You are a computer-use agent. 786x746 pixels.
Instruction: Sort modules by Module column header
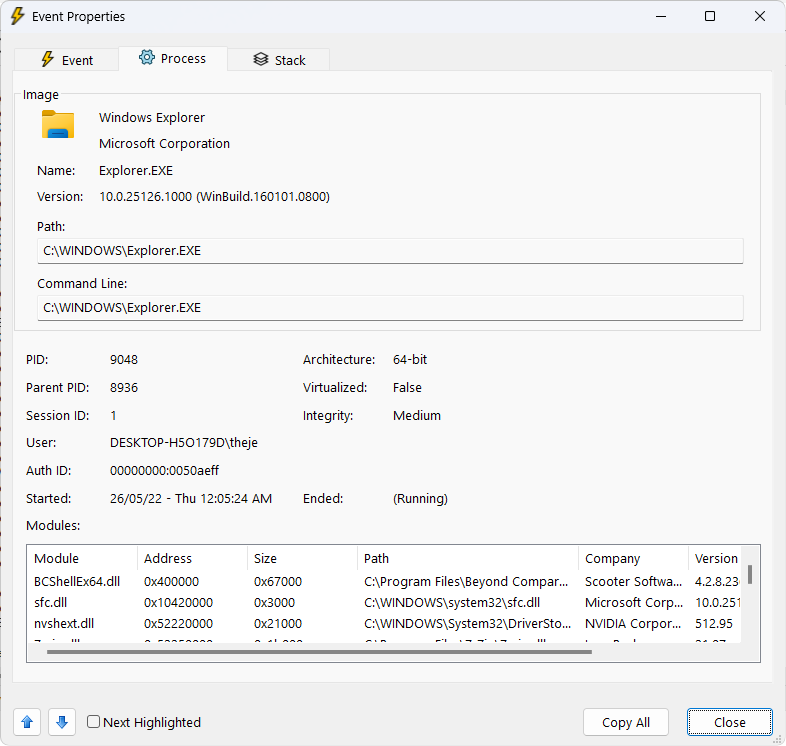click(82, 558)
